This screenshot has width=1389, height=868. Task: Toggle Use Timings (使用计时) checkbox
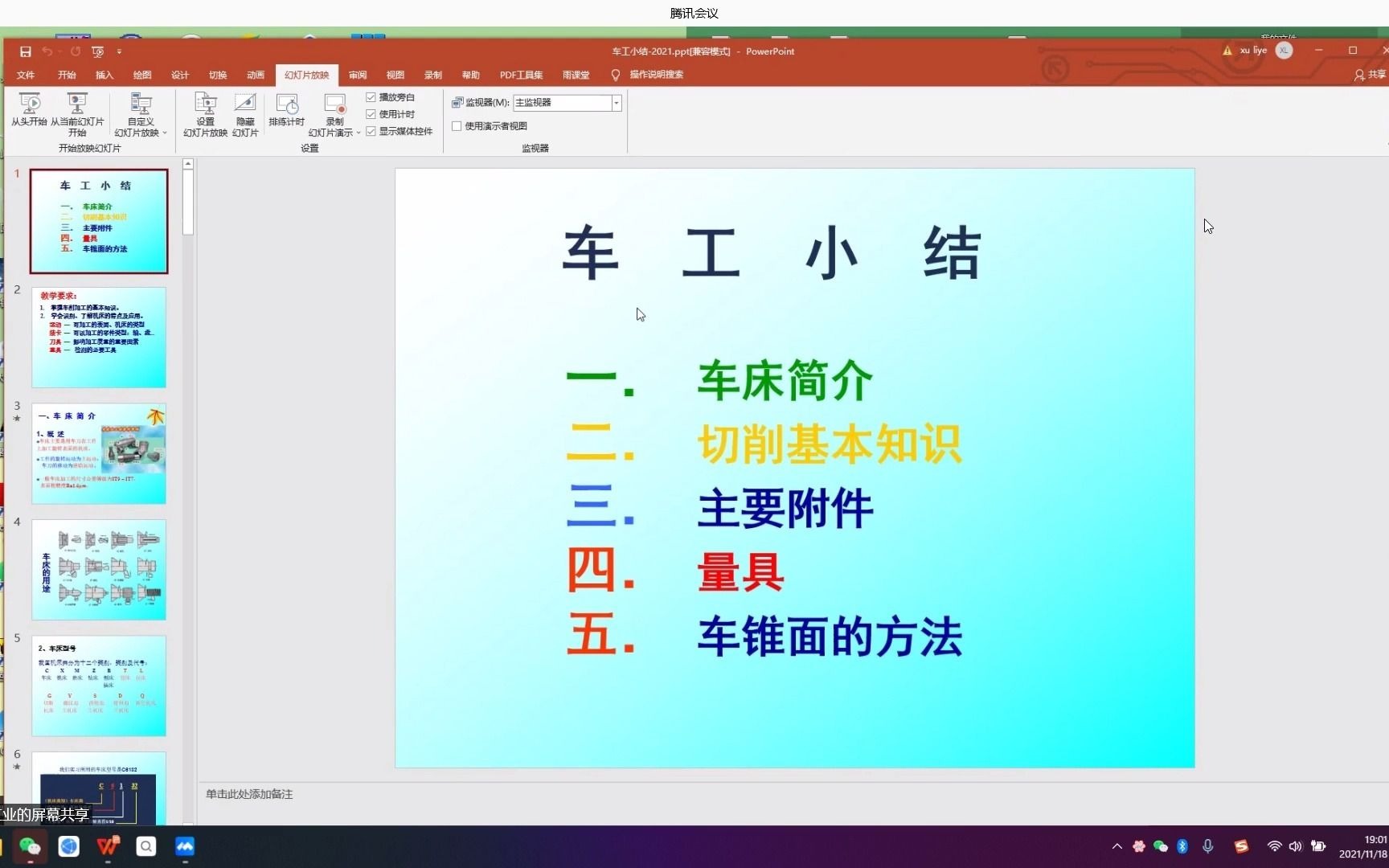click(371, 114)
